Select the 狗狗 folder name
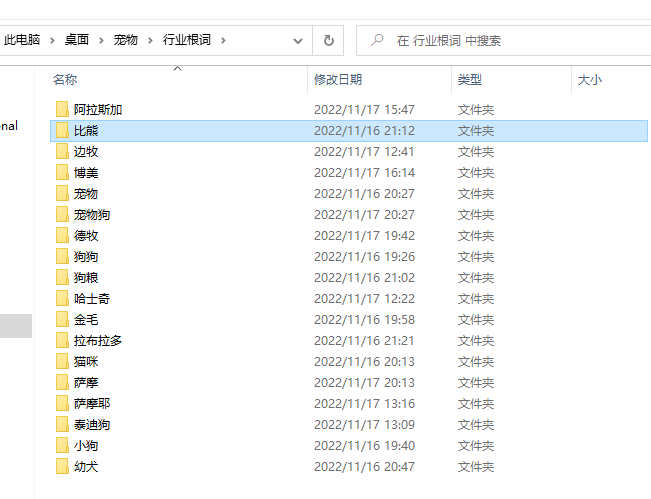The image size is (651, 499). coord(86,257)
